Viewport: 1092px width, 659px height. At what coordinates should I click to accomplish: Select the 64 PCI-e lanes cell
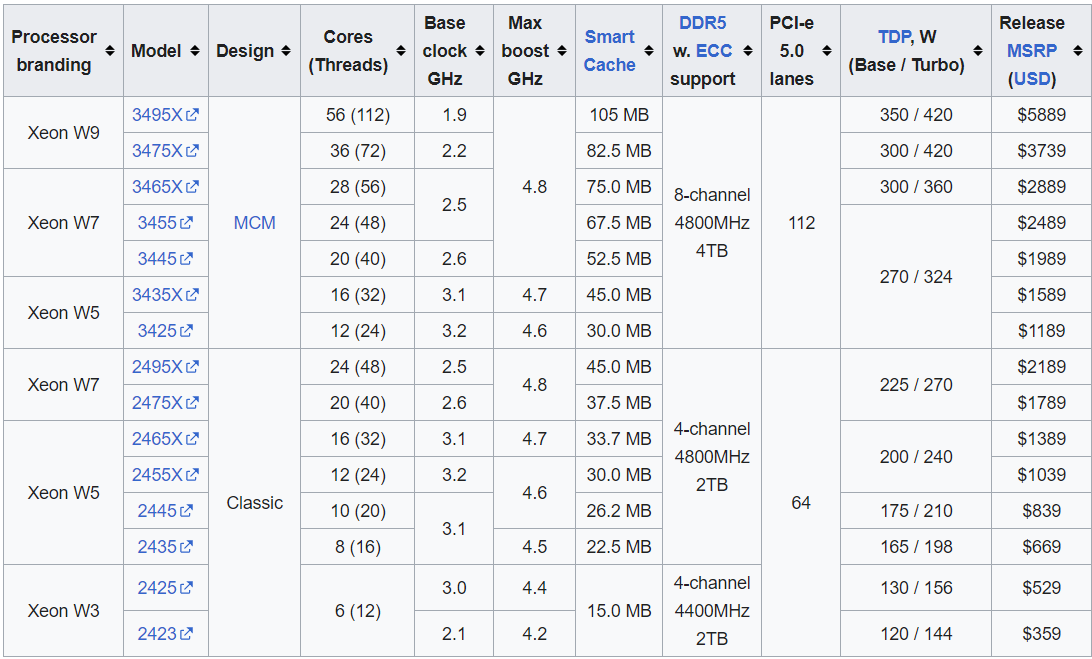click(801, 502)
